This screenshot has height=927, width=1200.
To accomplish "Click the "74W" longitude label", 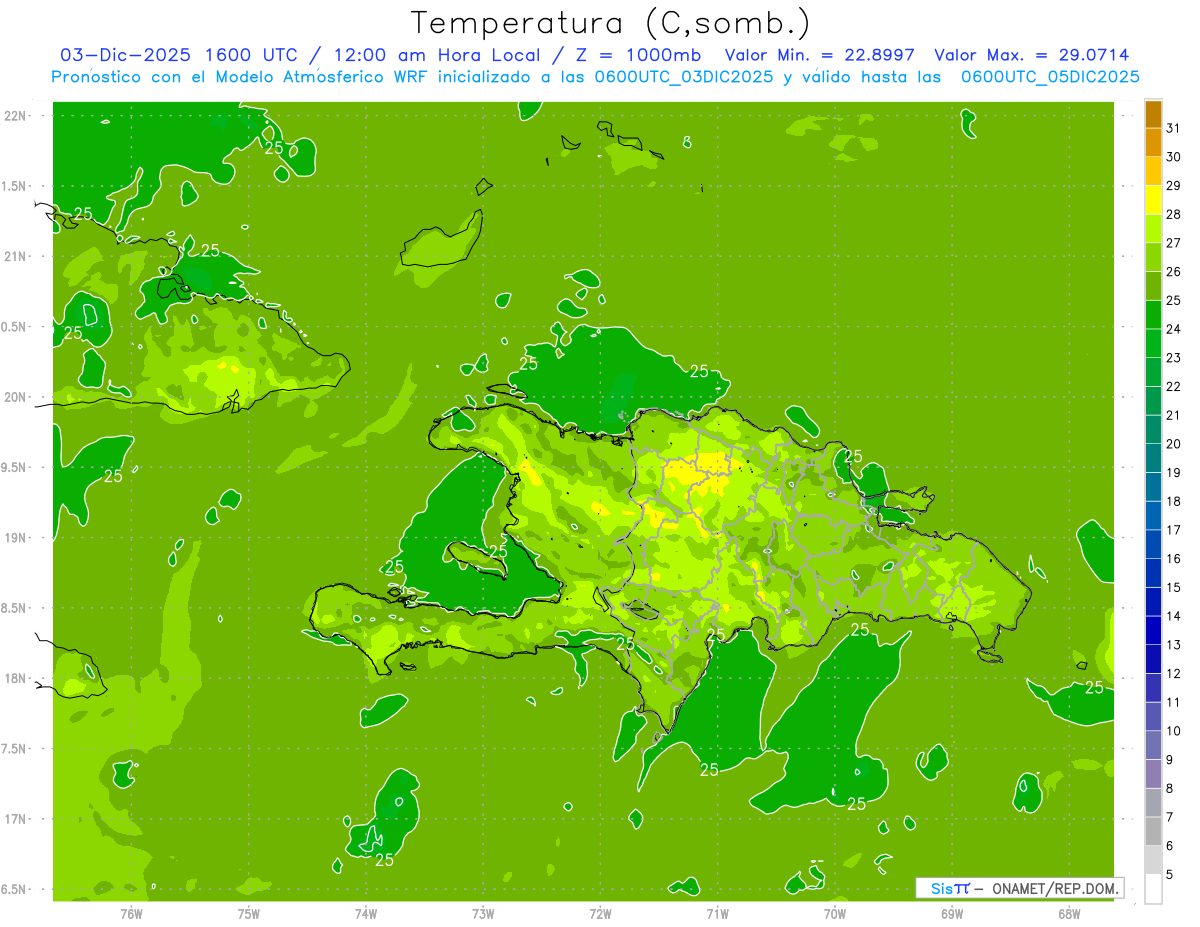I will tap(366, 913).
